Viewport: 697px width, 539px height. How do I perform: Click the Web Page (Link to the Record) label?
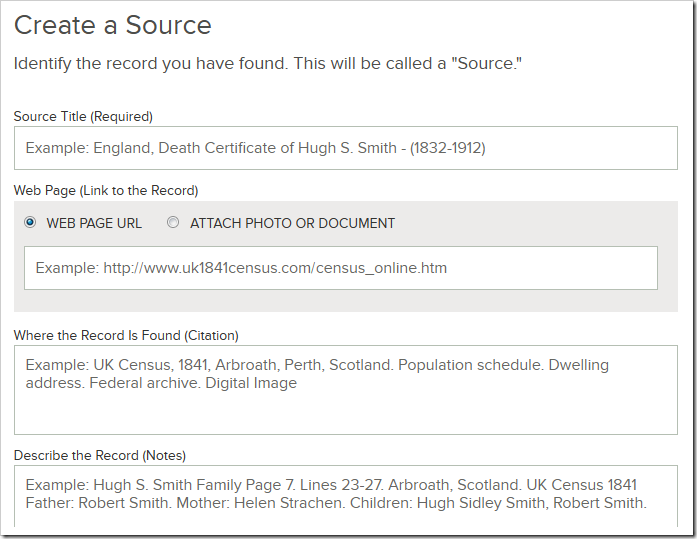[106, 190]
